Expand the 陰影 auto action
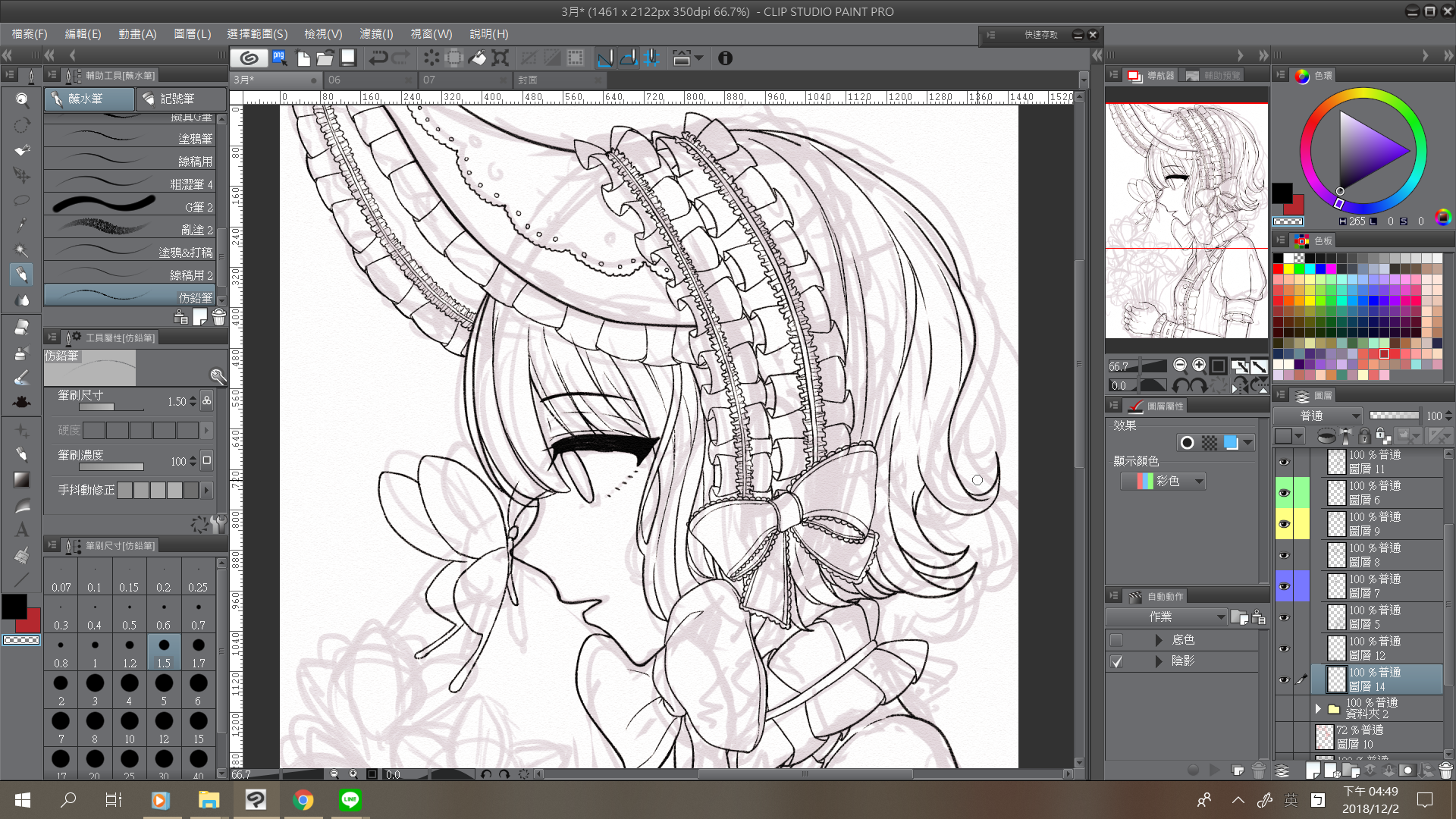 pos(1159,661)
